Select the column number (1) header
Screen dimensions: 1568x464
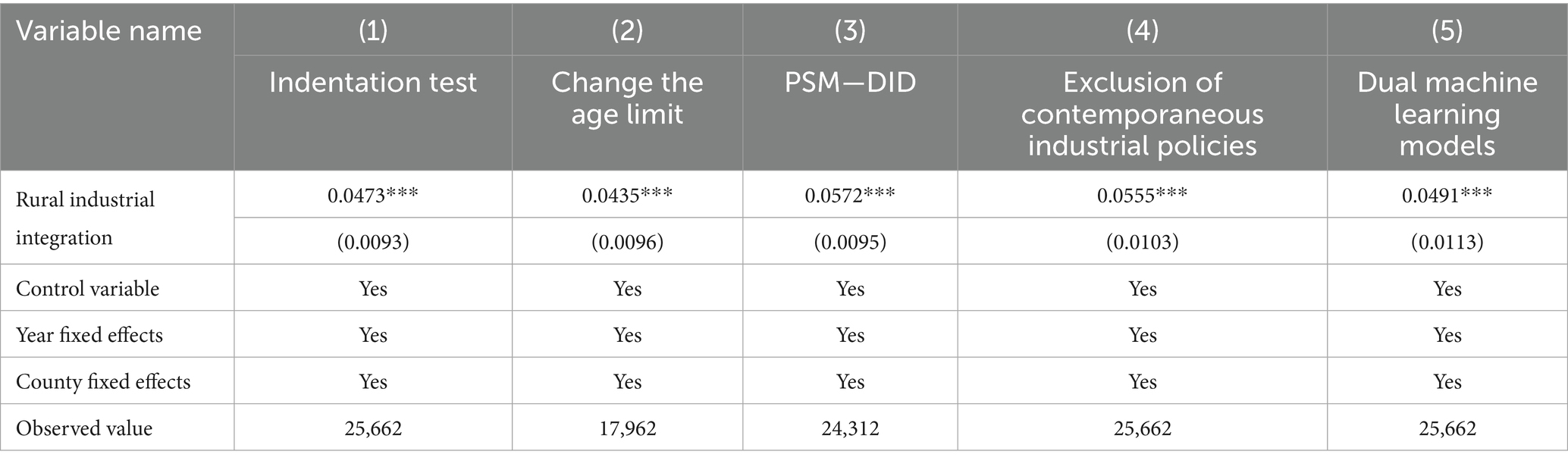coord(372,30)
